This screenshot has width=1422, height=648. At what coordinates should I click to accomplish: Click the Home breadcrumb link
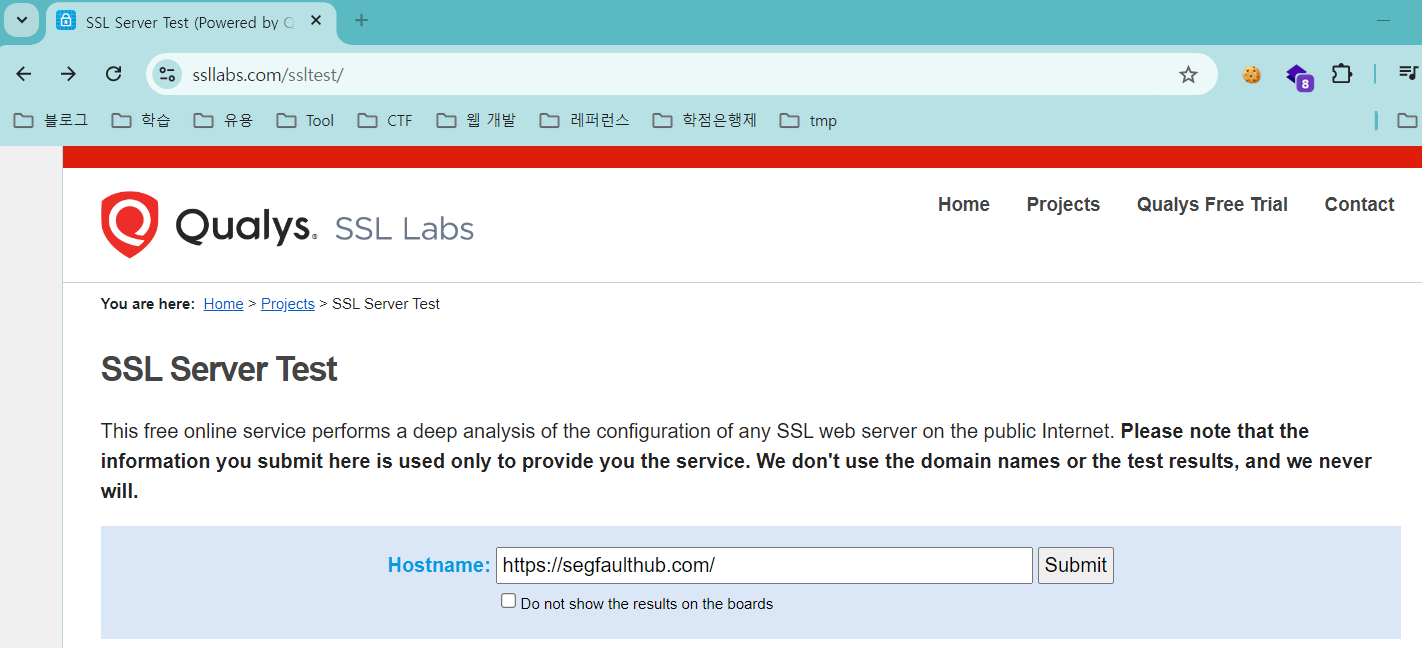click(x=224, y=304)
